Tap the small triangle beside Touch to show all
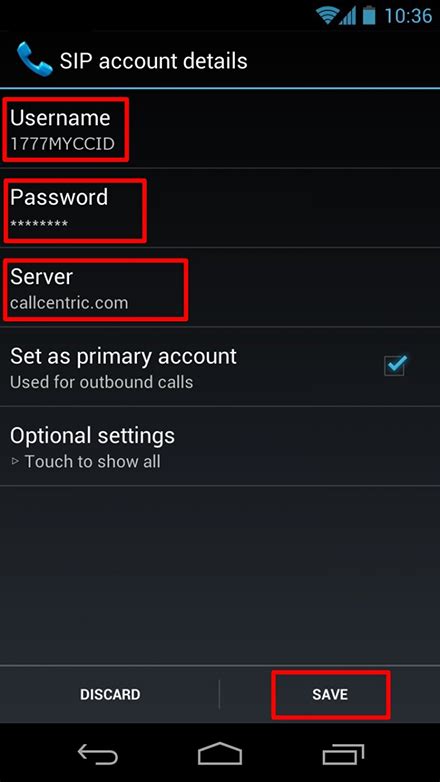The image size is (440, 782). pos(15,462)
